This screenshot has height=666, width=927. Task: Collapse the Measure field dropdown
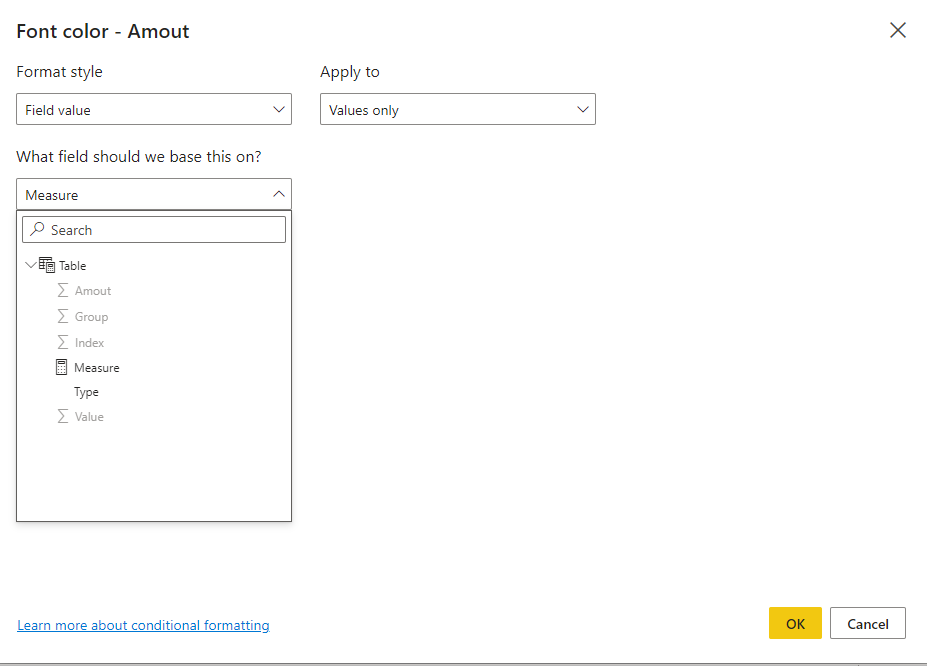154,194
